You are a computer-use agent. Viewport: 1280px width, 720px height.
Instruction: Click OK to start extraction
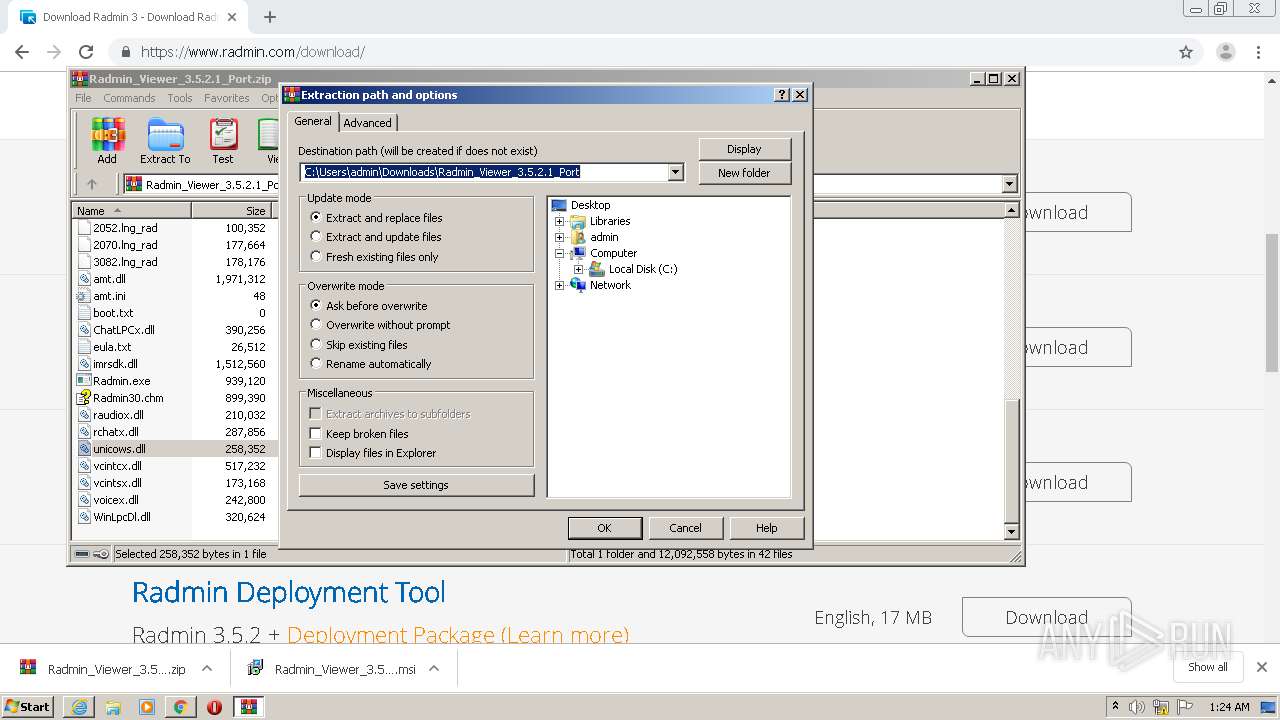tap(604, 528)
